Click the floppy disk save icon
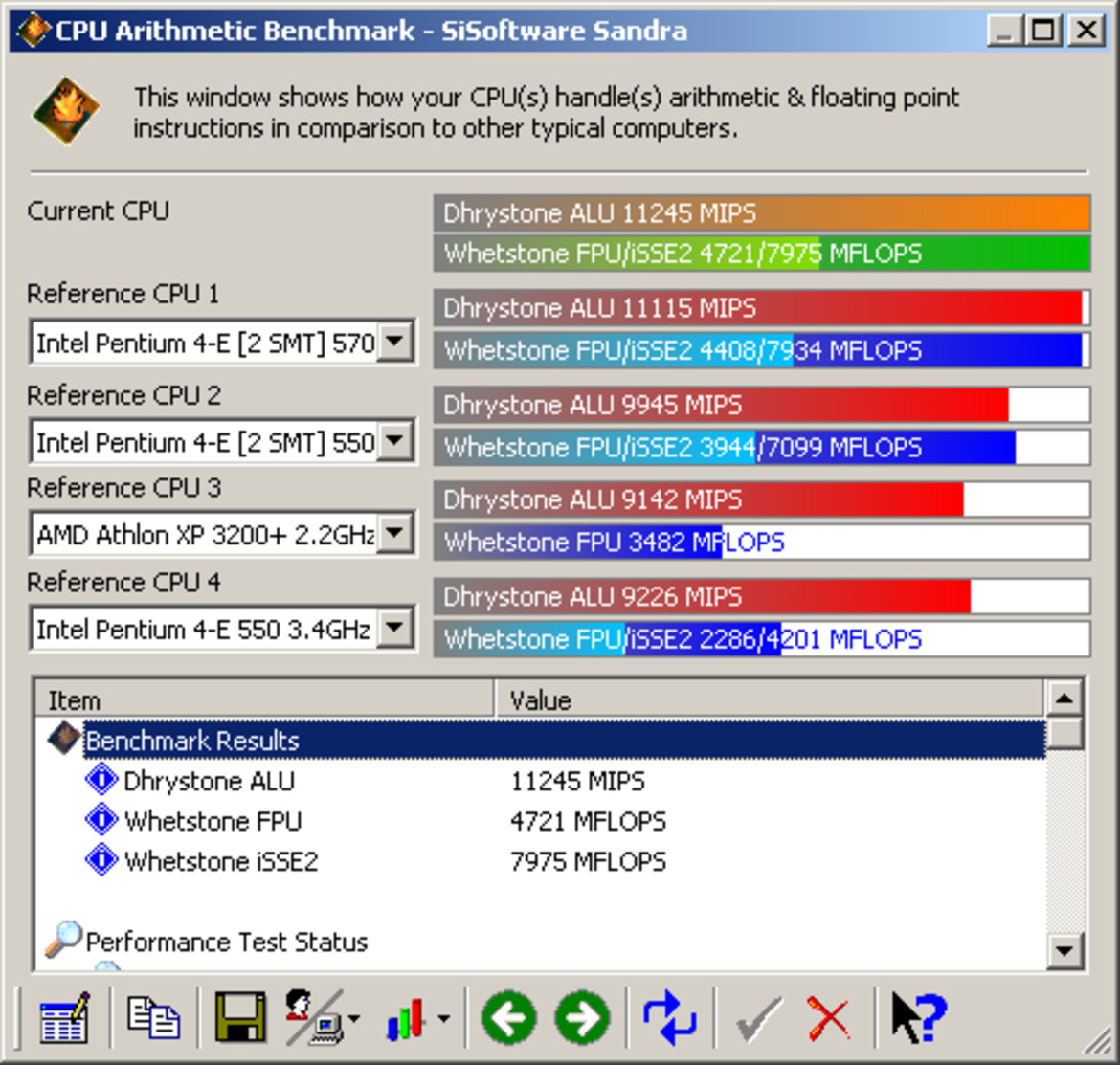The height and width of the screenshot is (1065, 1120). (240, 1017)
